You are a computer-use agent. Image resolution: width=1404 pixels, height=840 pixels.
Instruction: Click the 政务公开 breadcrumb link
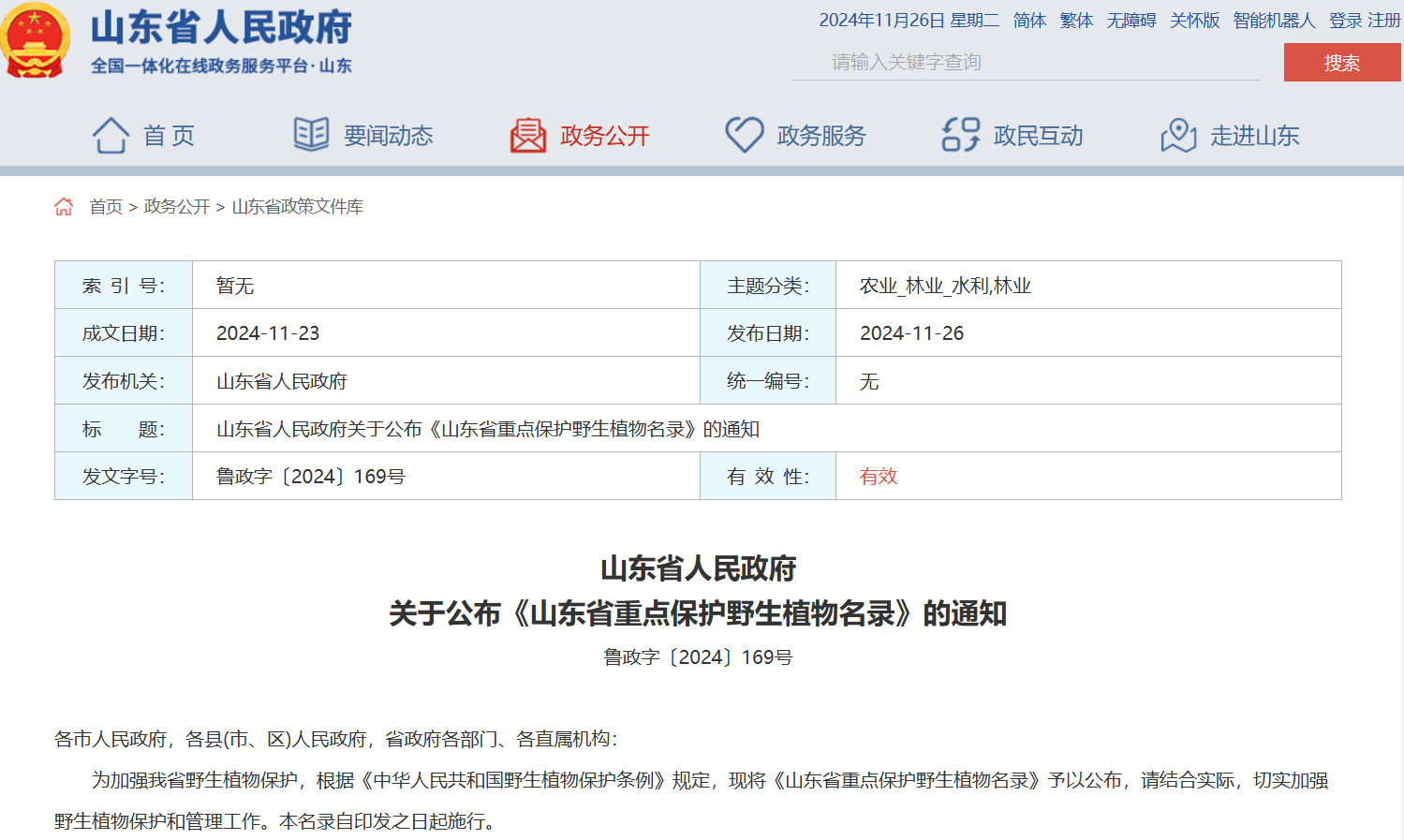point(177,207)
